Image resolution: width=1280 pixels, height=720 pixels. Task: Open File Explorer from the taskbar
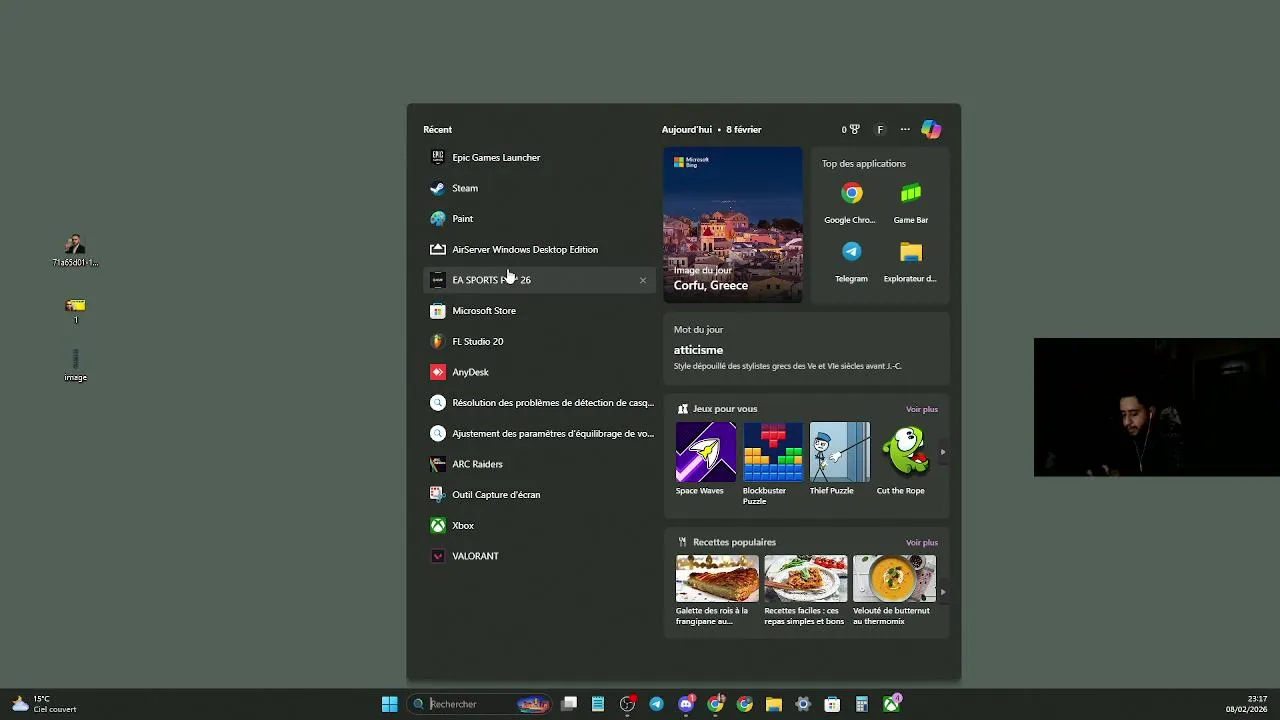point(774,704)
